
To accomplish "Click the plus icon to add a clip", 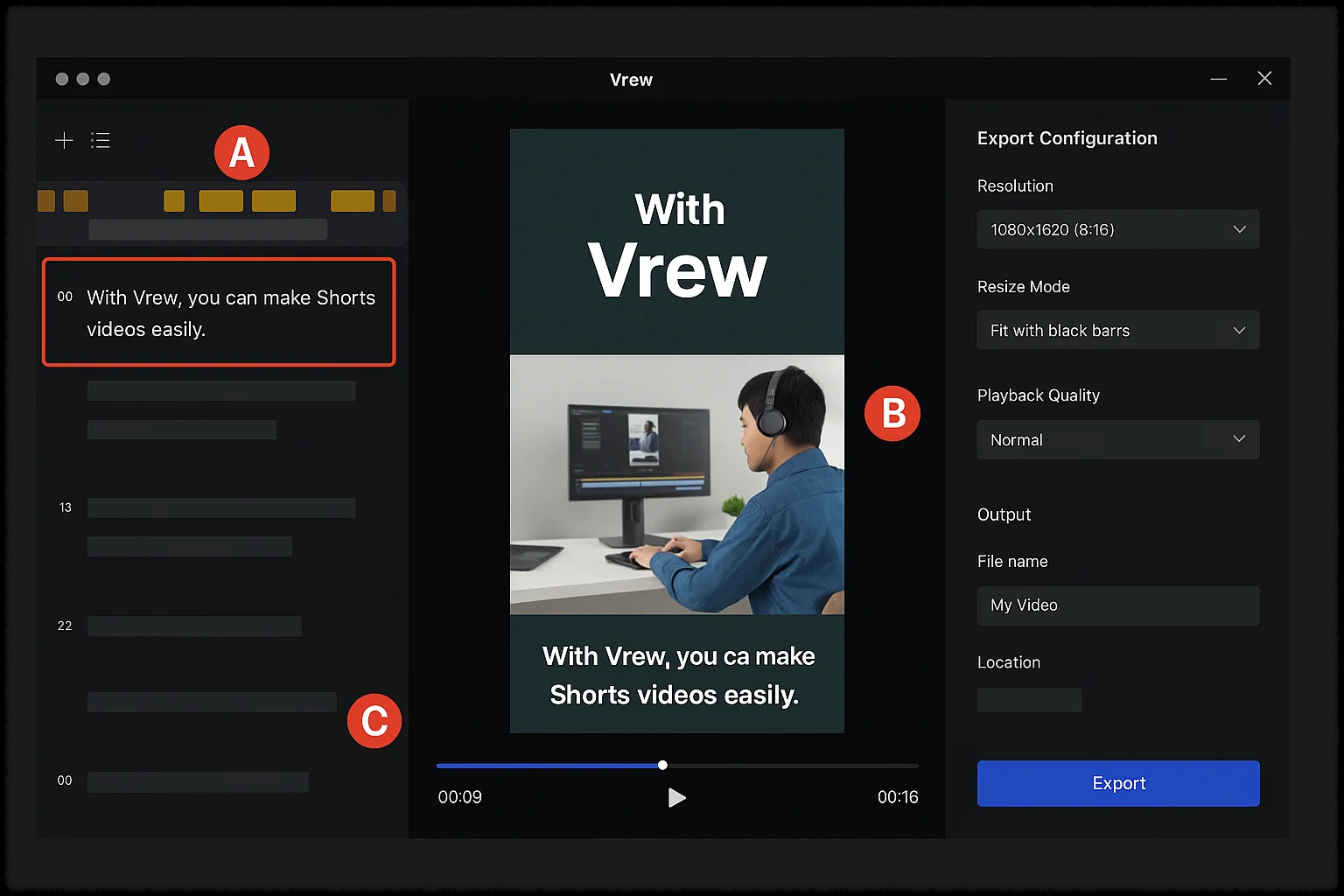I will click(x=64, y=140).
